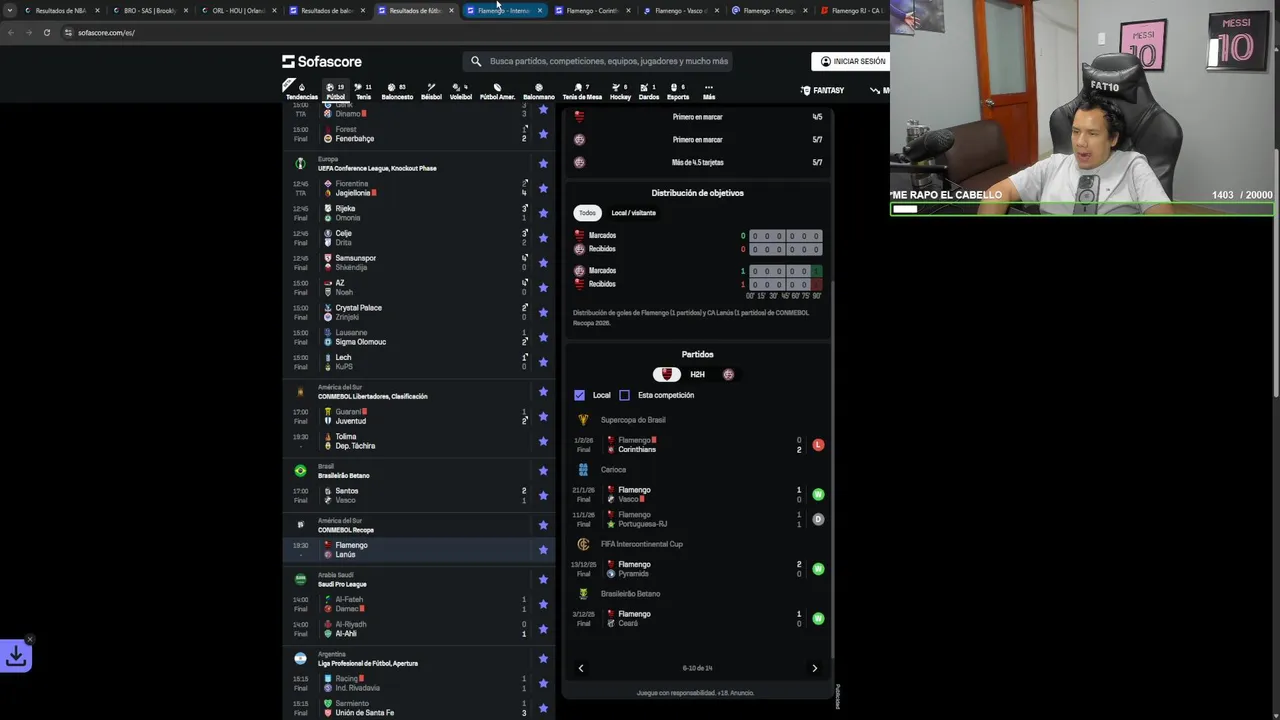Focus the search field for partidos, competiciones
Image resolution: width=1280 pixels, height=720 pixels.
point(600,61)
